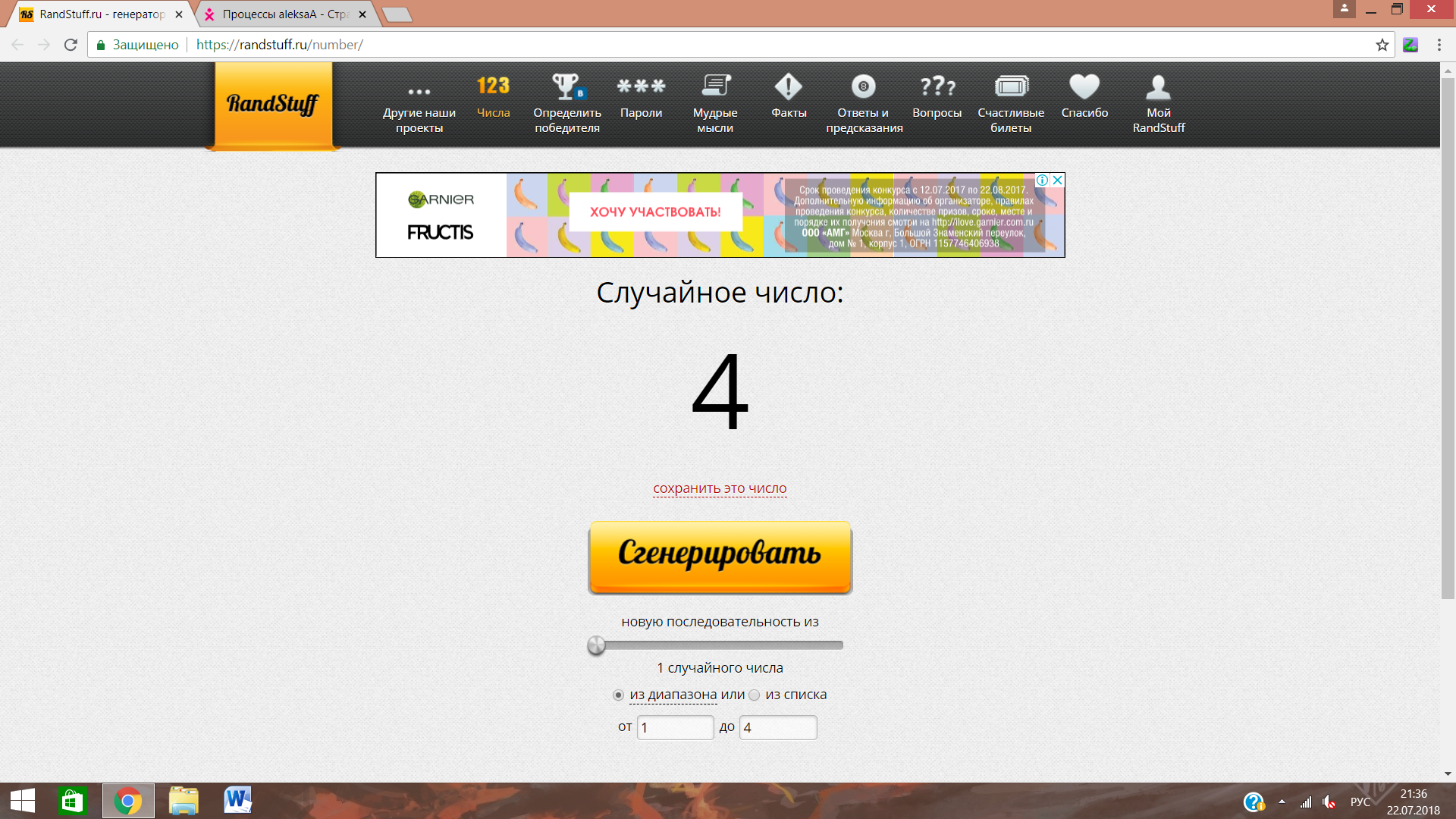Open the Числа 123 icon section

click(x=493, y=86)
